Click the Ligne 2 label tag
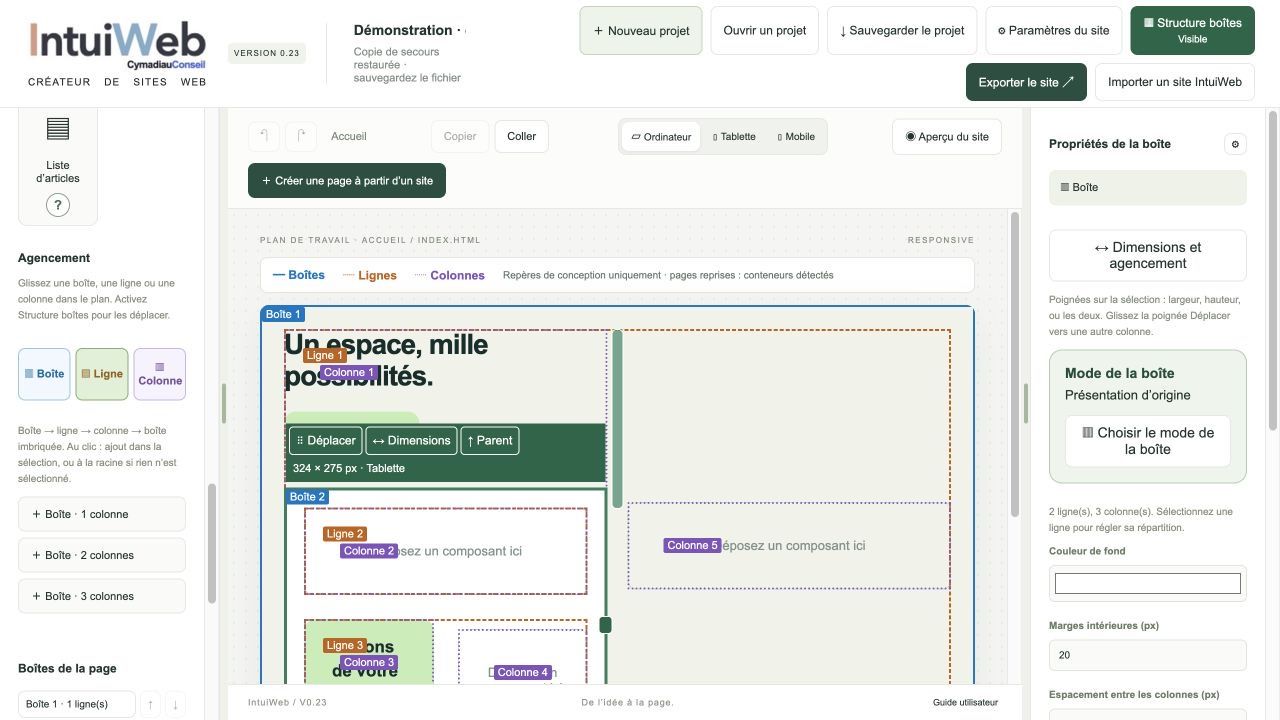 tap(345, 534)
